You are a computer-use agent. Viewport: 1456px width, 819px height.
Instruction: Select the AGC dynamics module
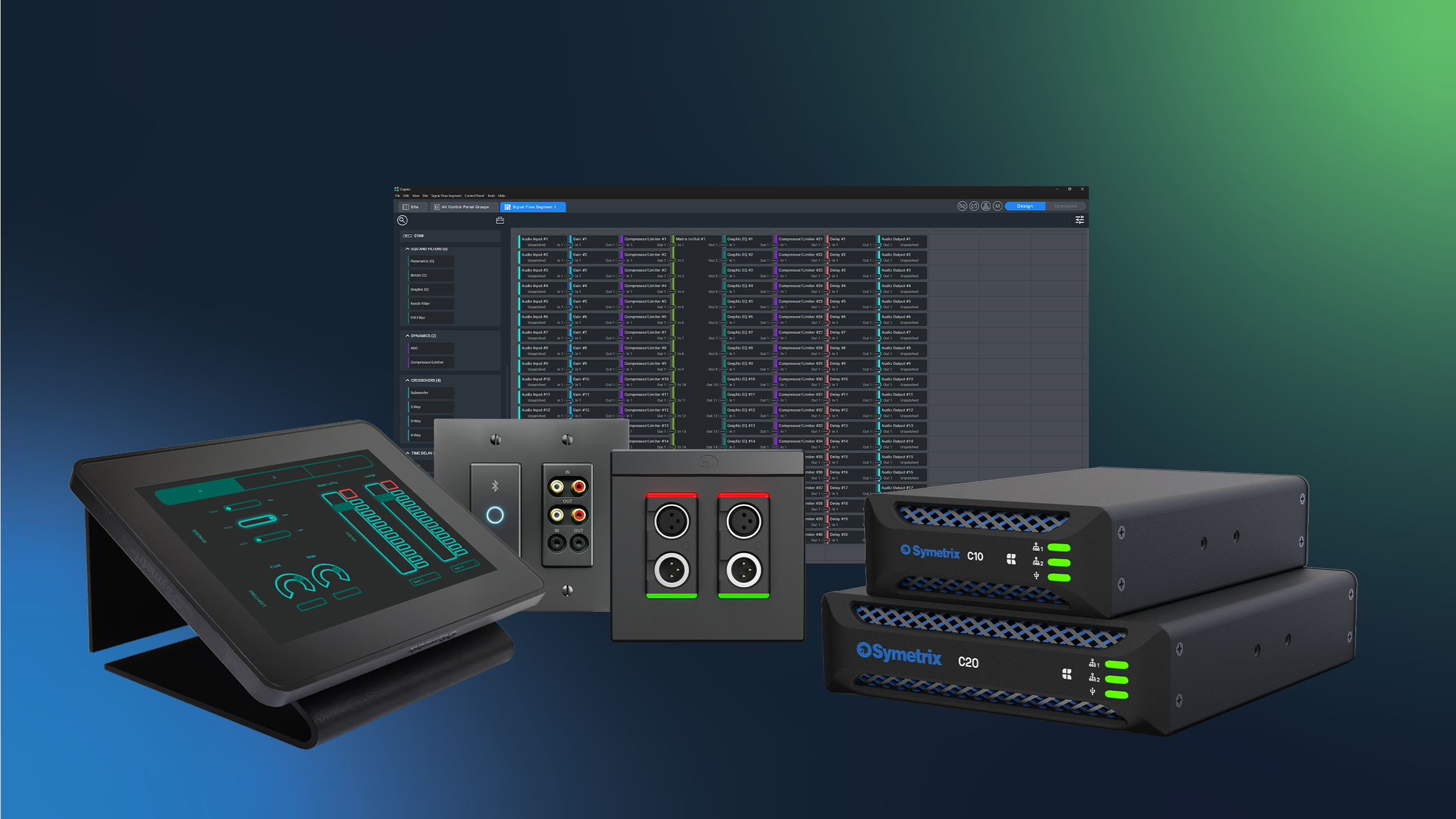point(431,348)
